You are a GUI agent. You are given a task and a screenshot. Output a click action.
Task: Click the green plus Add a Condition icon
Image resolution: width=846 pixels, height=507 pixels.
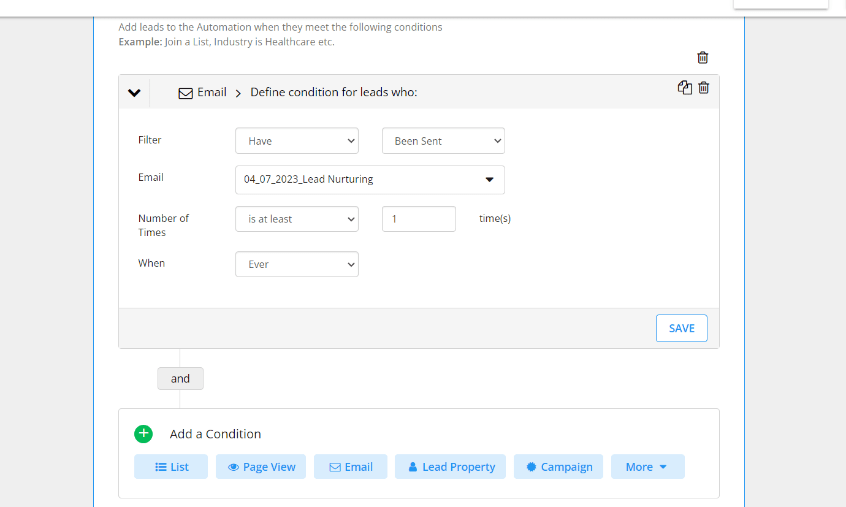pos(144,434)
